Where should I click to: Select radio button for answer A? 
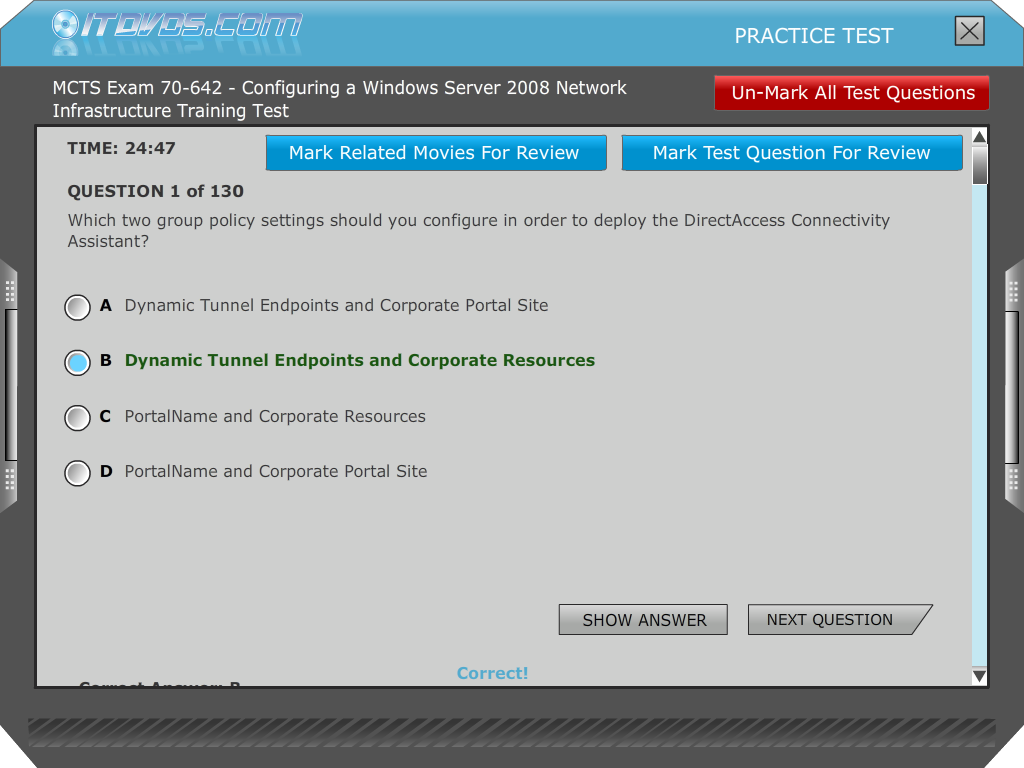[x=77, y=307]
